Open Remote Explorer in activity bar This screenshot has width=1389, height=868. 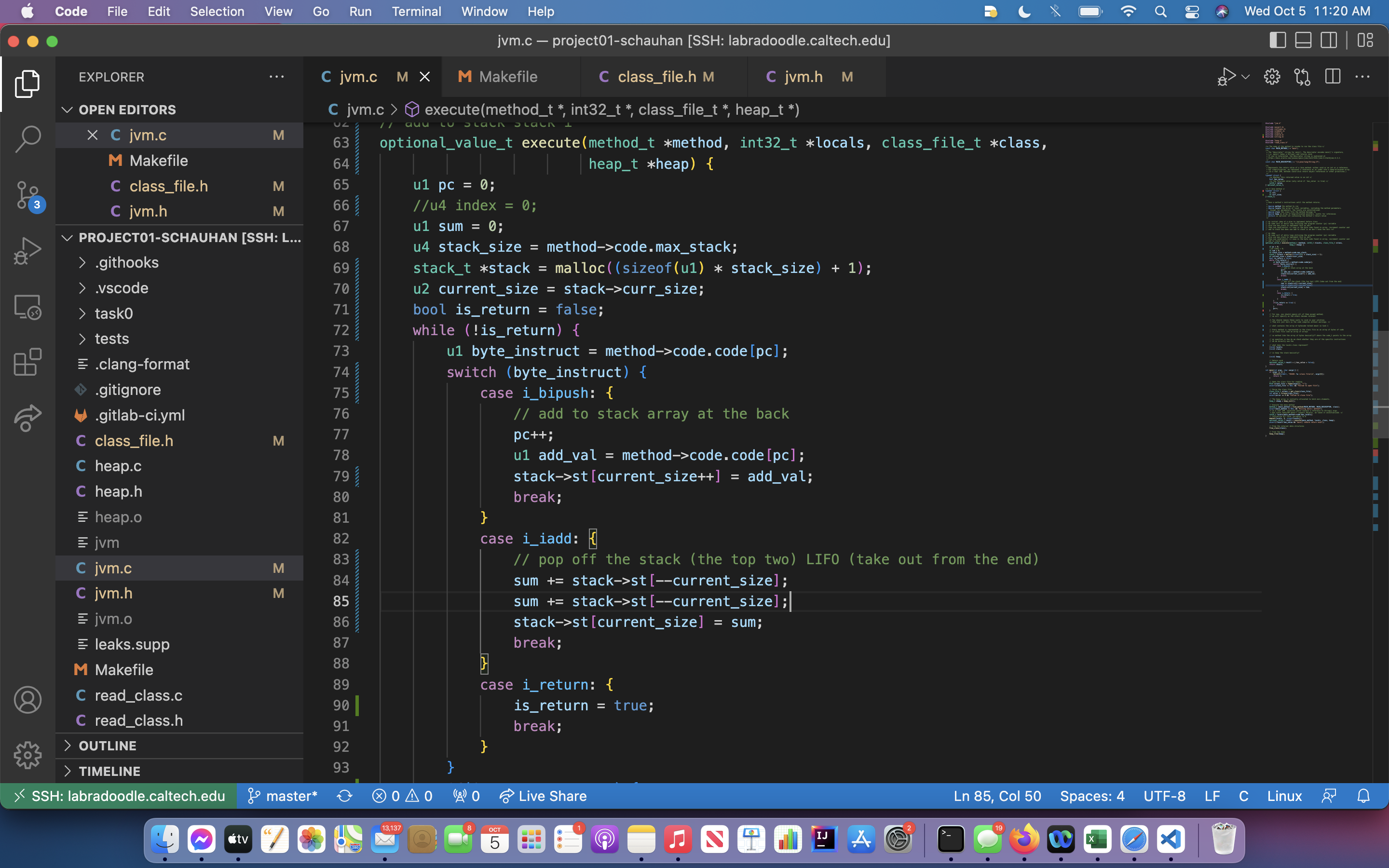coord(27,307)
